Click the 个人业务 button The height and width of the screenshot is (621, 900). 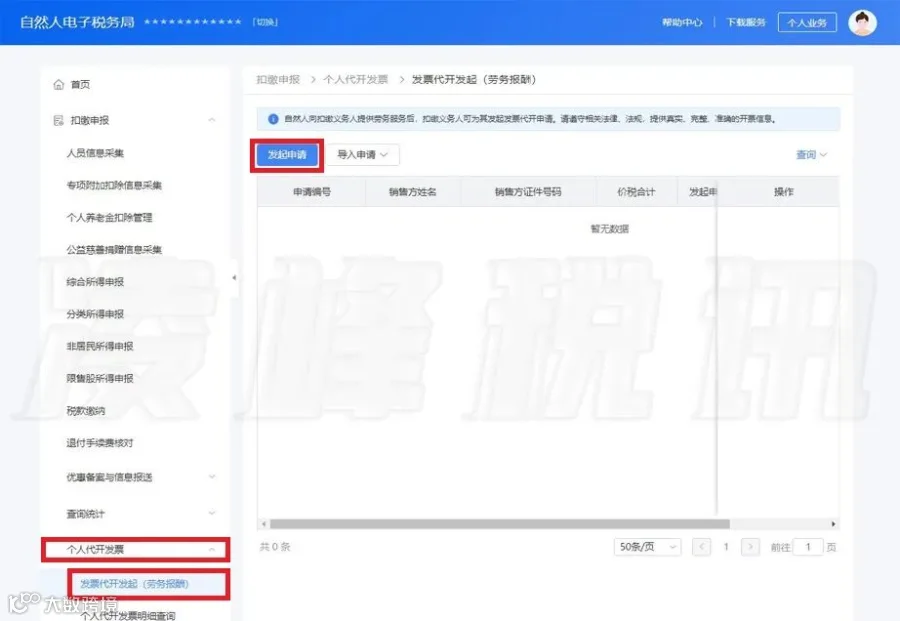807,22
